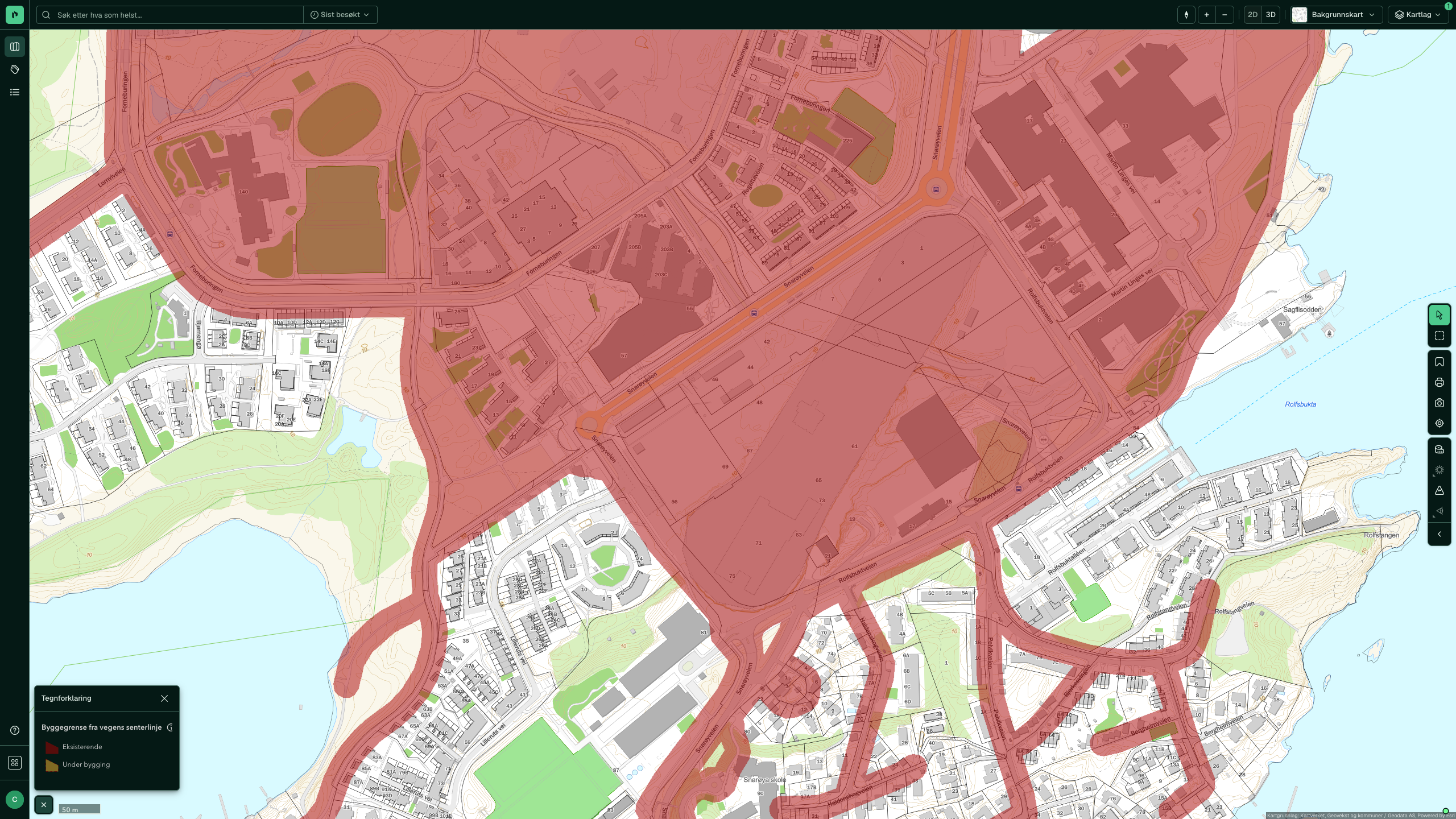Click the print map icon
This screenshot has height=819, width=1456.
(x=1439, y=382)
